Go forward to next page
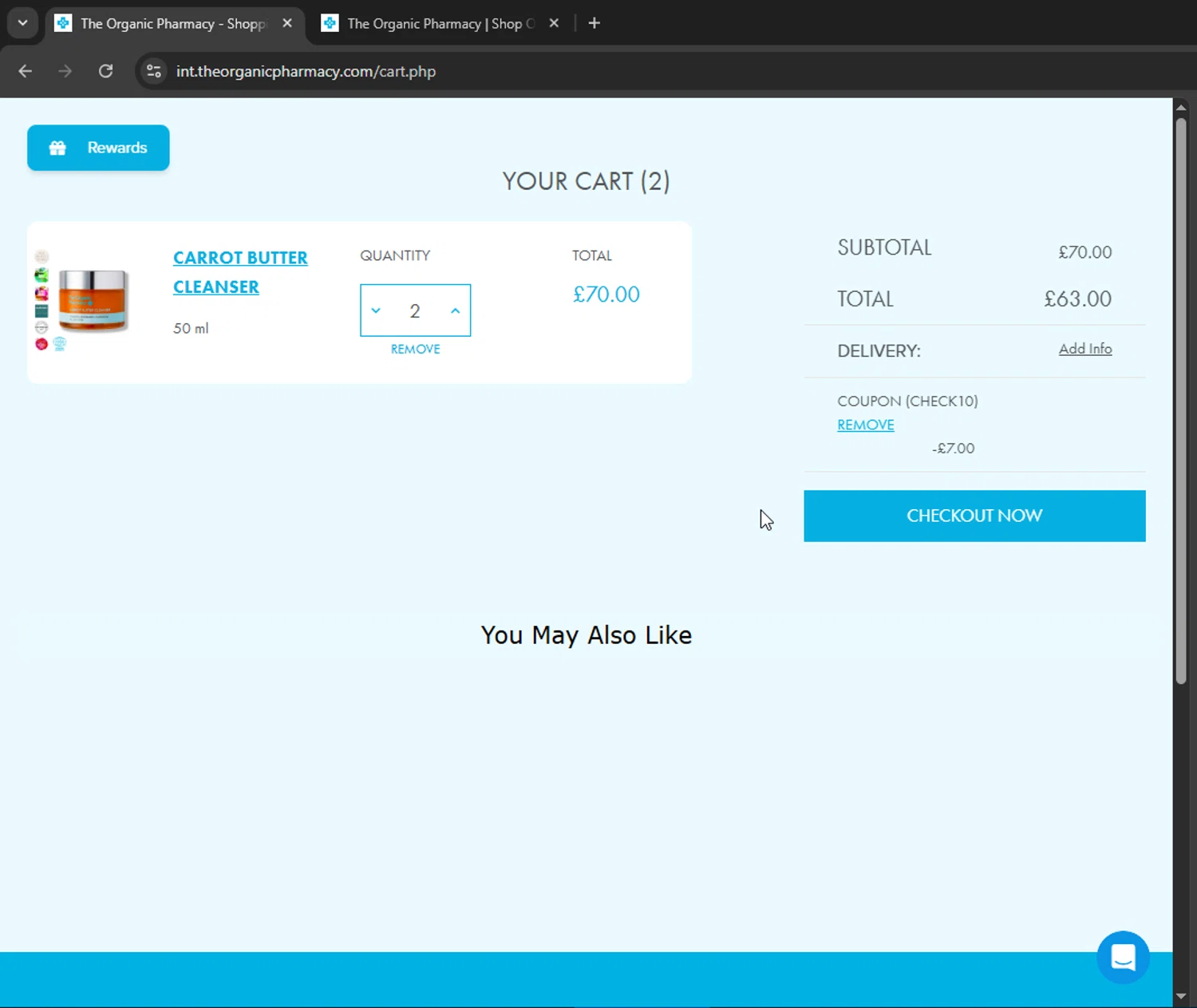1197x1008 pixels. 65,71
